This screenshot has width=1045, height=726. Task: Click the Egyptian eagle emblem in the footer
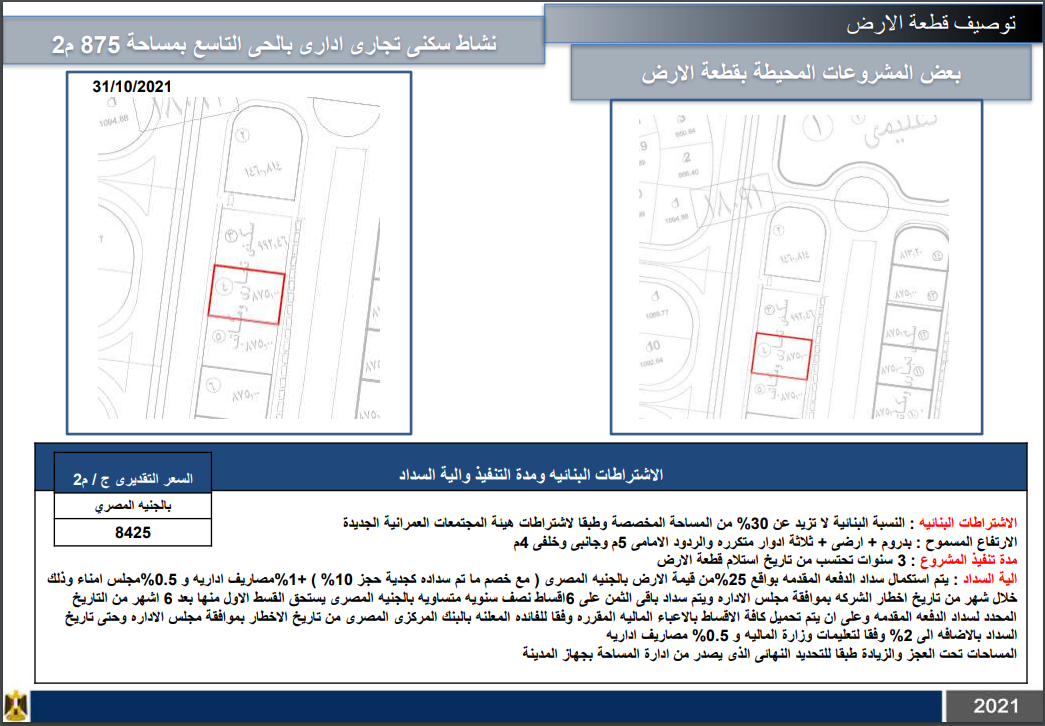[x=16, y=706]
